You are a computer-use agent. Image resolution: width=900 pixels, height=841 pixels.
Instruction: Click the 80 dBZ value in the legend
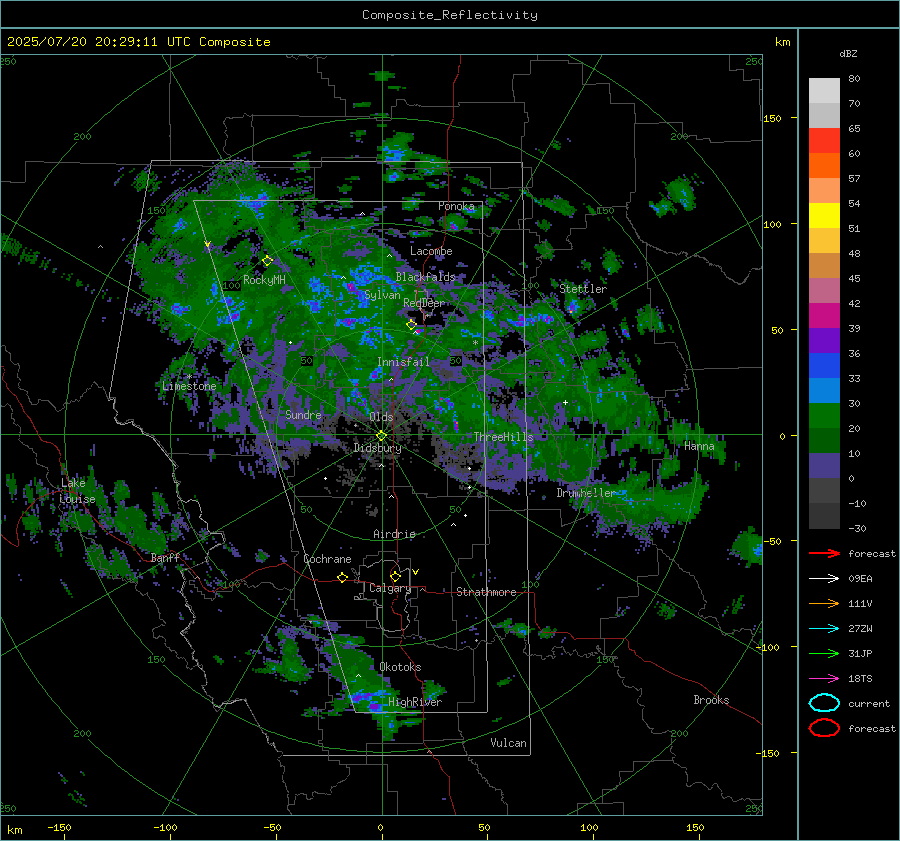(x=854, y=79)
